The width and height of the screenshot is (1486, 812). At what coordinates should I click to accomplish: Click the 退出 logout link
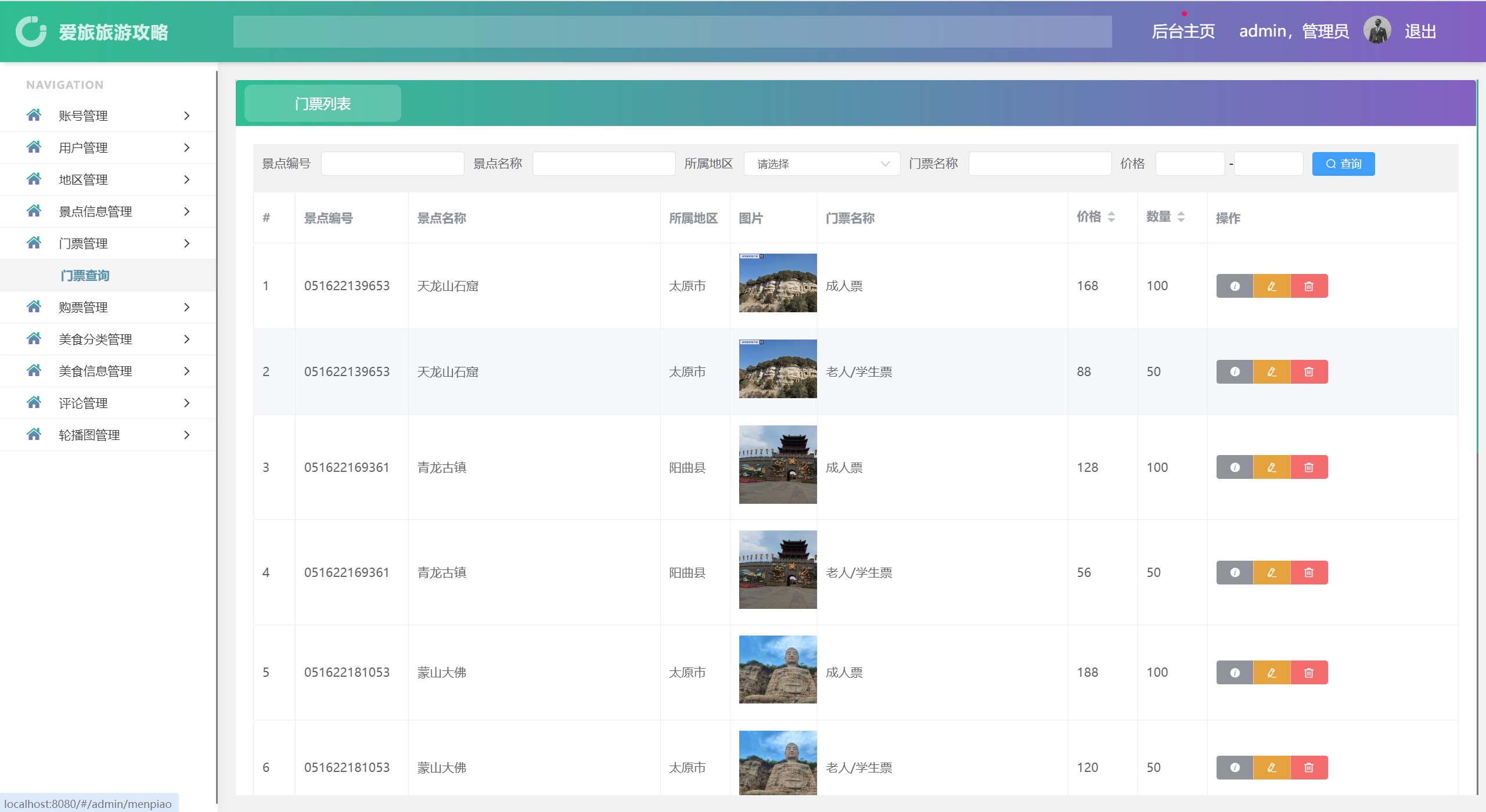pyautogui.click(x=1420, y=31)
